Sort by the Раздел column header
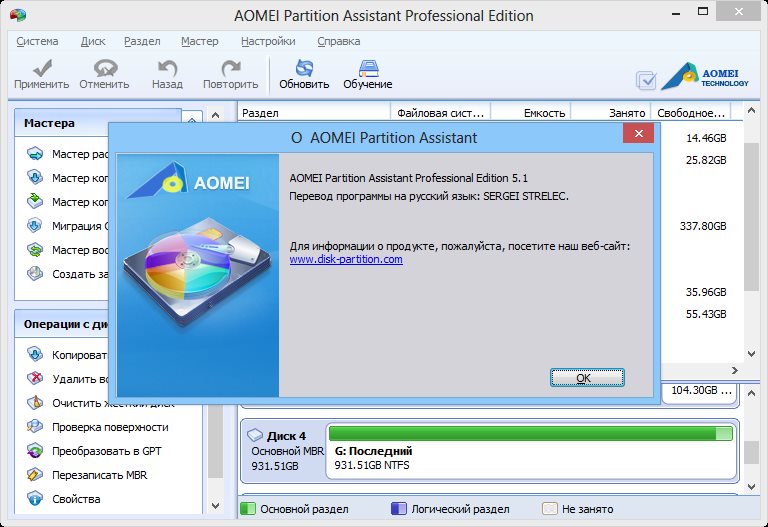 coord(314,113)
